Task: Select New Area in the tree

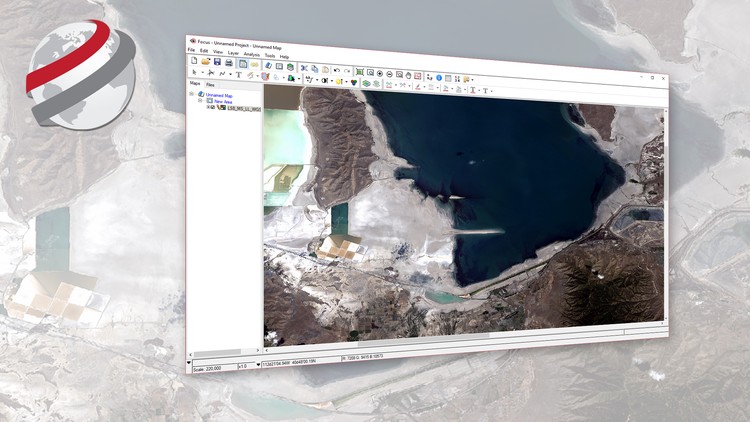Action: [223, 101]
